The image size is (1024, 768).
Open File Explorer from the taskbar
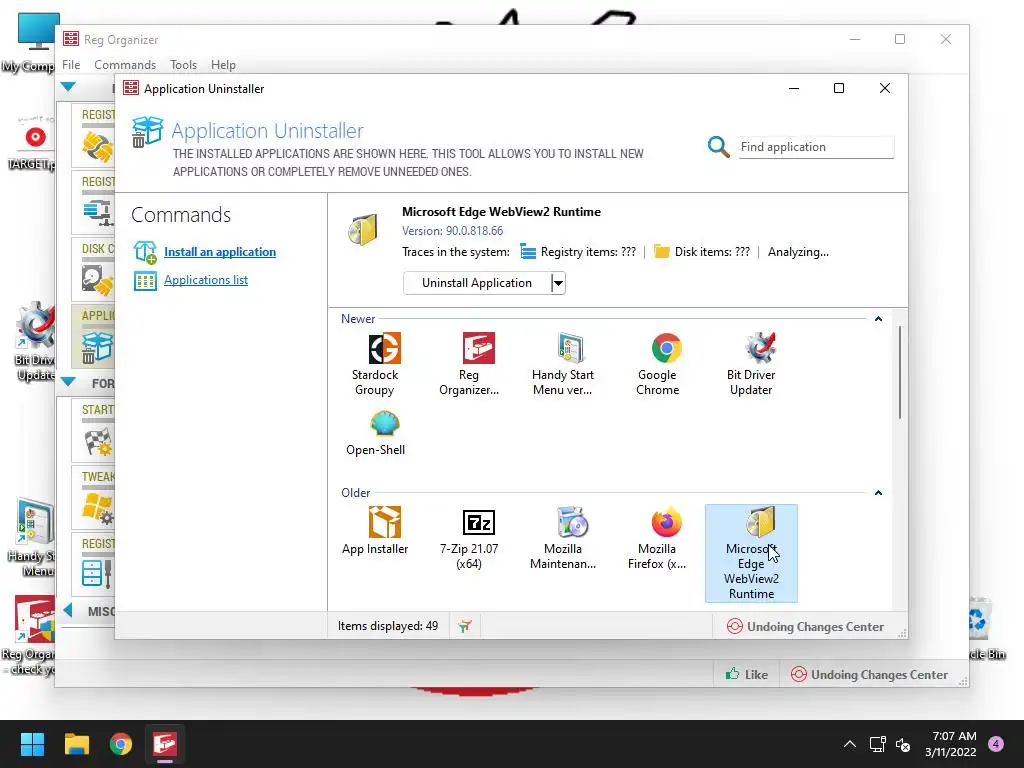(76, 744)
